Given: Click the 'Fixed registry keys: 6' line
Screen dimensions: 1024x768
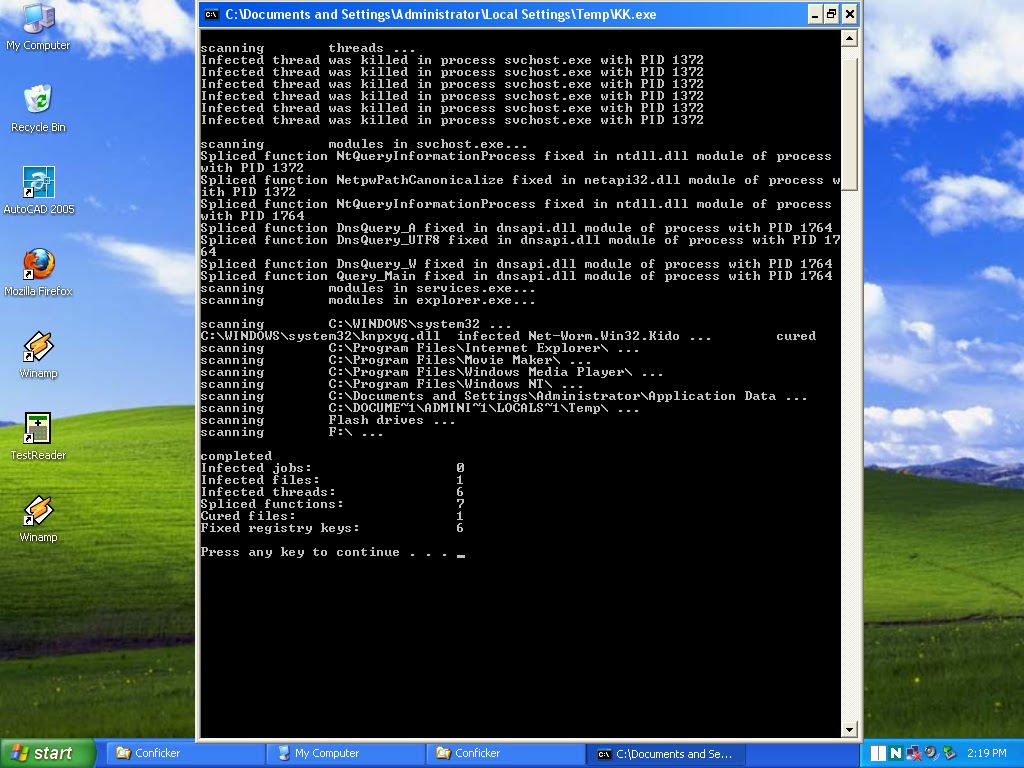Looking at the screenshot, I should (x=332, y=528).
